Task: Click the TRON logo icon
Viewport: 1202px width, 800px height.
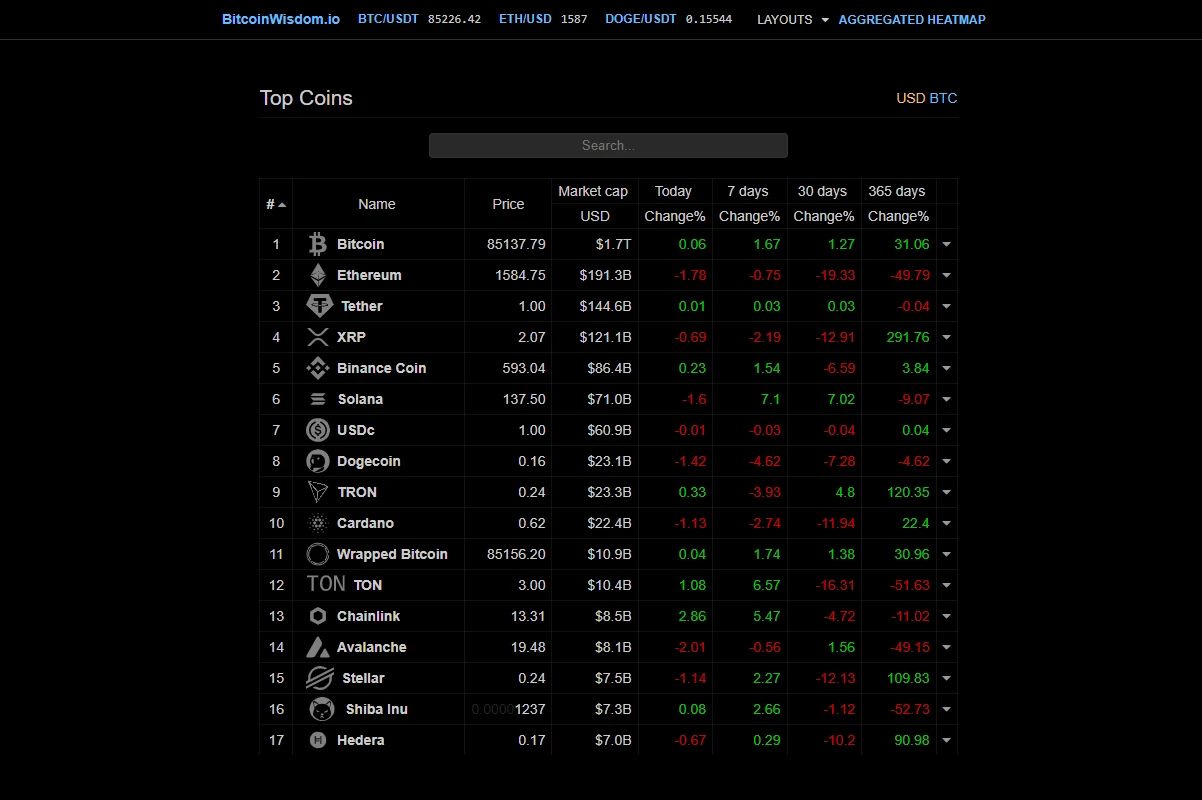Action: tap(318, 492)
